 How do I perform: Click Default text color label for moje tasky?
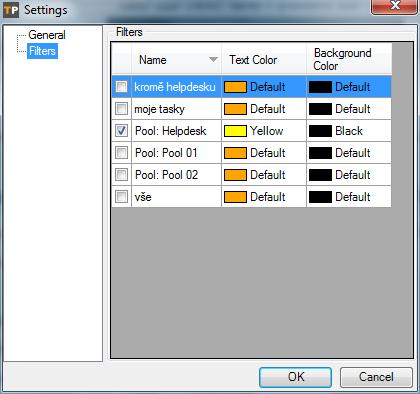pos(268,109)
